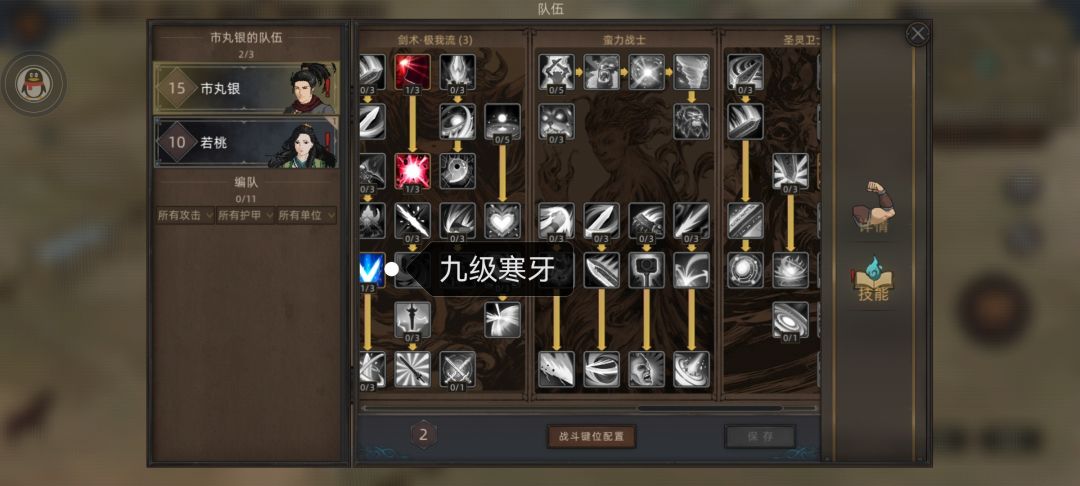Select the red slash skill showing 1/3
1080x486 pixels.
coord(413,72)
